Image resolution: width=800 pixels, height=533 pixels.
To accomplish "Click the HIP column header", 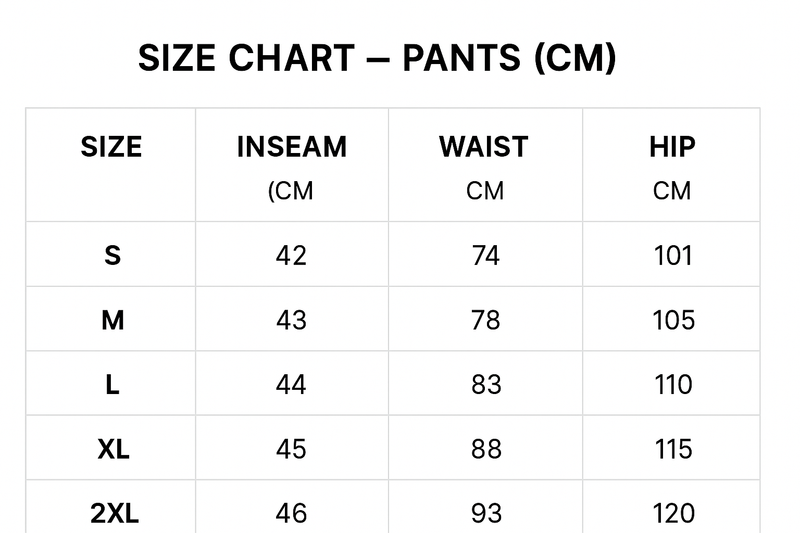I will tap(672, 147).
